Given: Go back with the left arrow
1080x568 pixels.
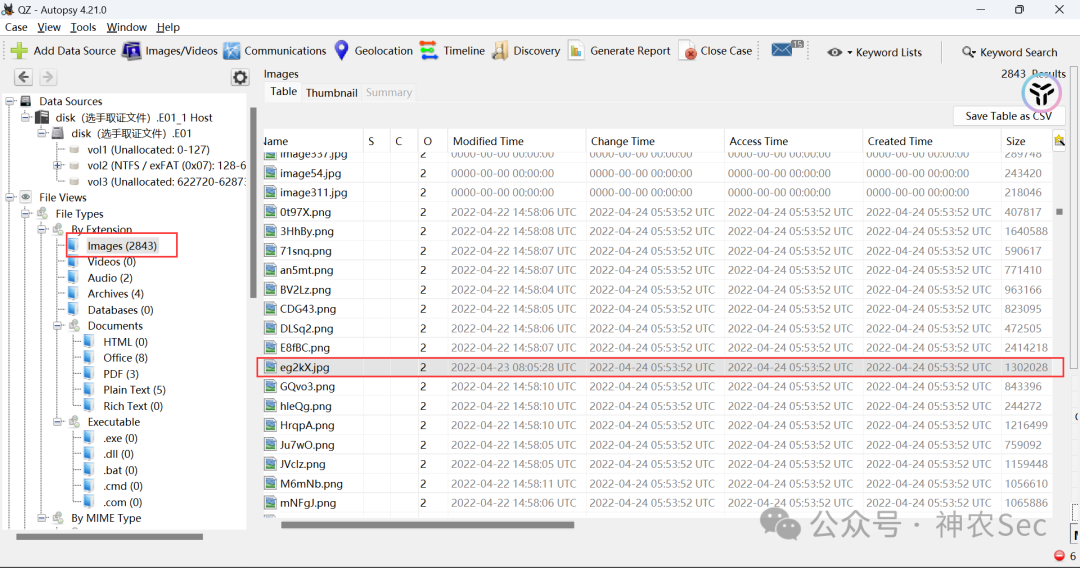Looking at the screenshot, I should [x=23, y=77].
